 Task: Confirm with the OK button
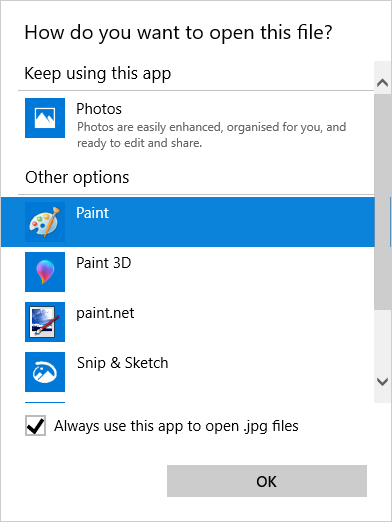pos(267,481)
